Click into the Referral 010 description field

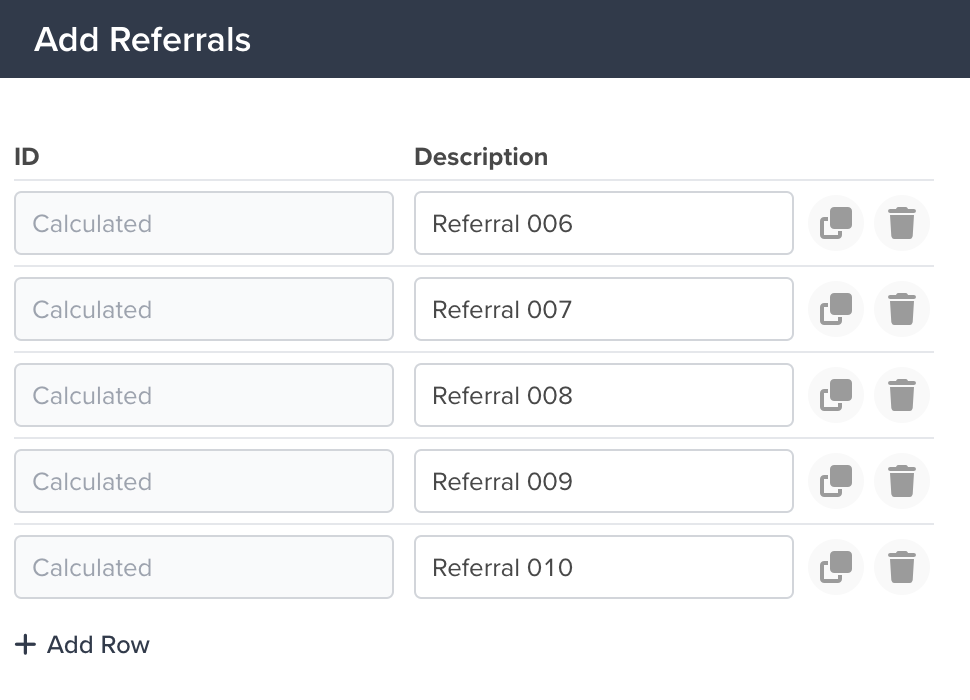[x=604, y=567]
